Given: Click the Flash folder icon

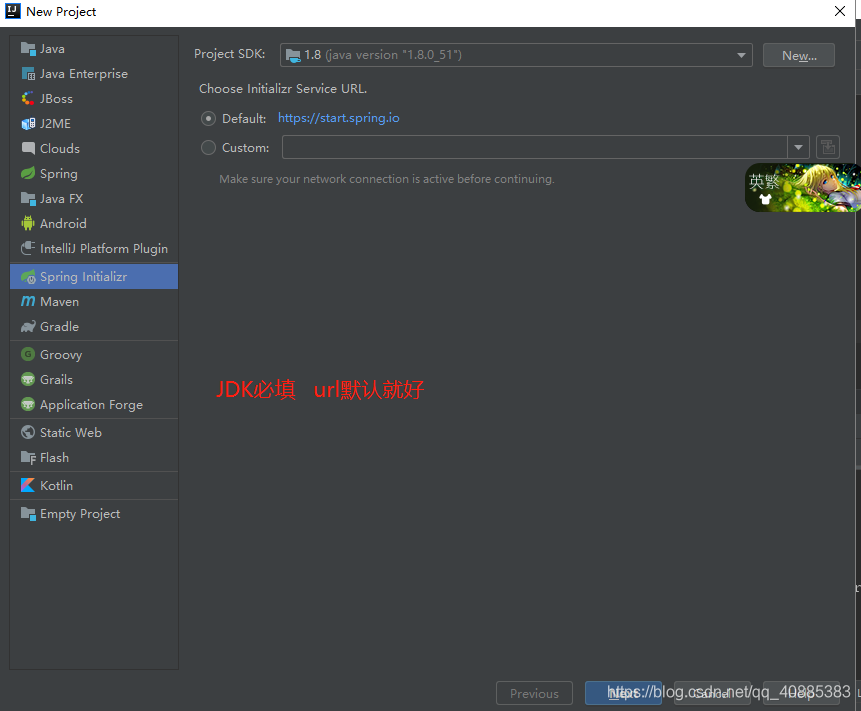Looking at the screenshot, I should pos(28,457).
